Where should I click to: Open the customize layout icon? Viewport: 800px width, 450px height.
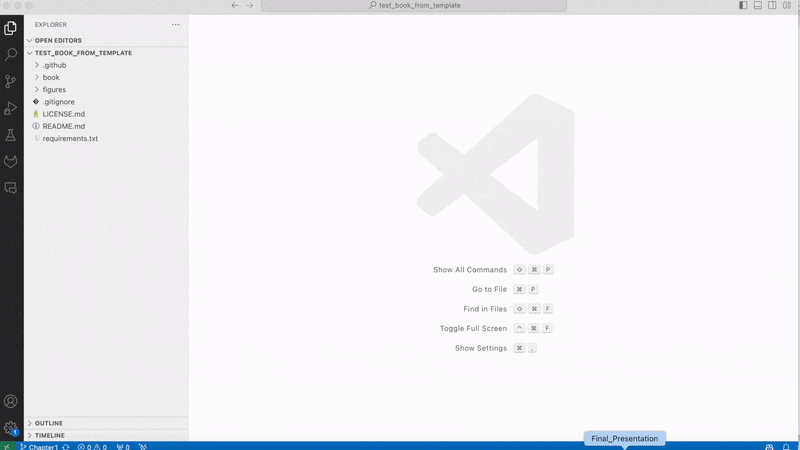[x=787, y=5]
